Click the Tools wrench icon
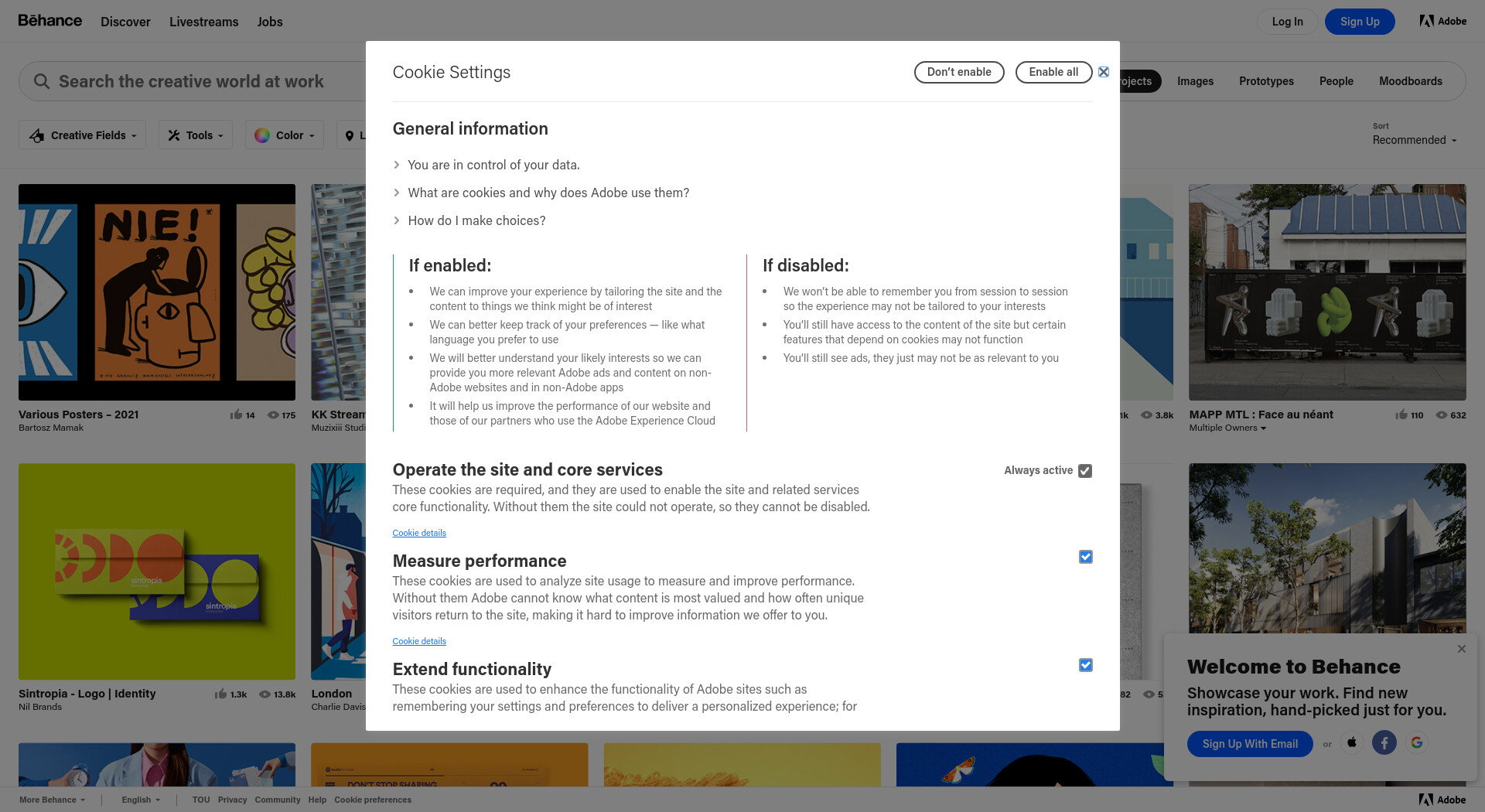The height and width of the screenshot is (812, 1485). (x=174, y=135)
